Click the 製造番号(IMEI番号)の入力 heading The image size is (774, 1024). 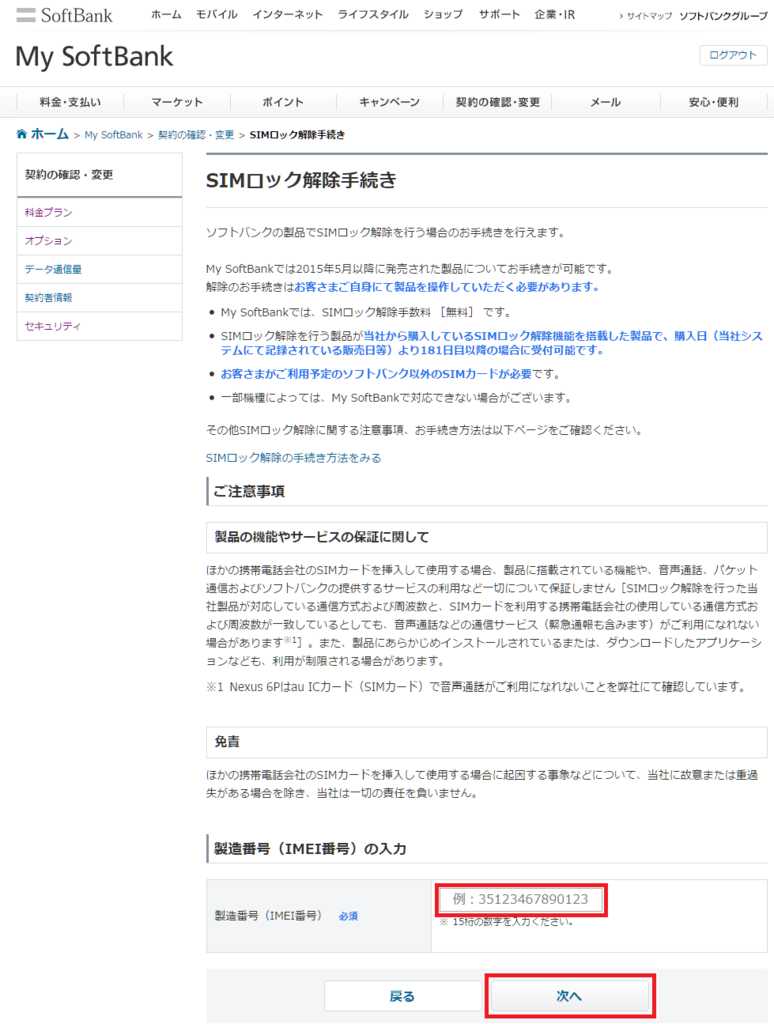tap(310, 849)
